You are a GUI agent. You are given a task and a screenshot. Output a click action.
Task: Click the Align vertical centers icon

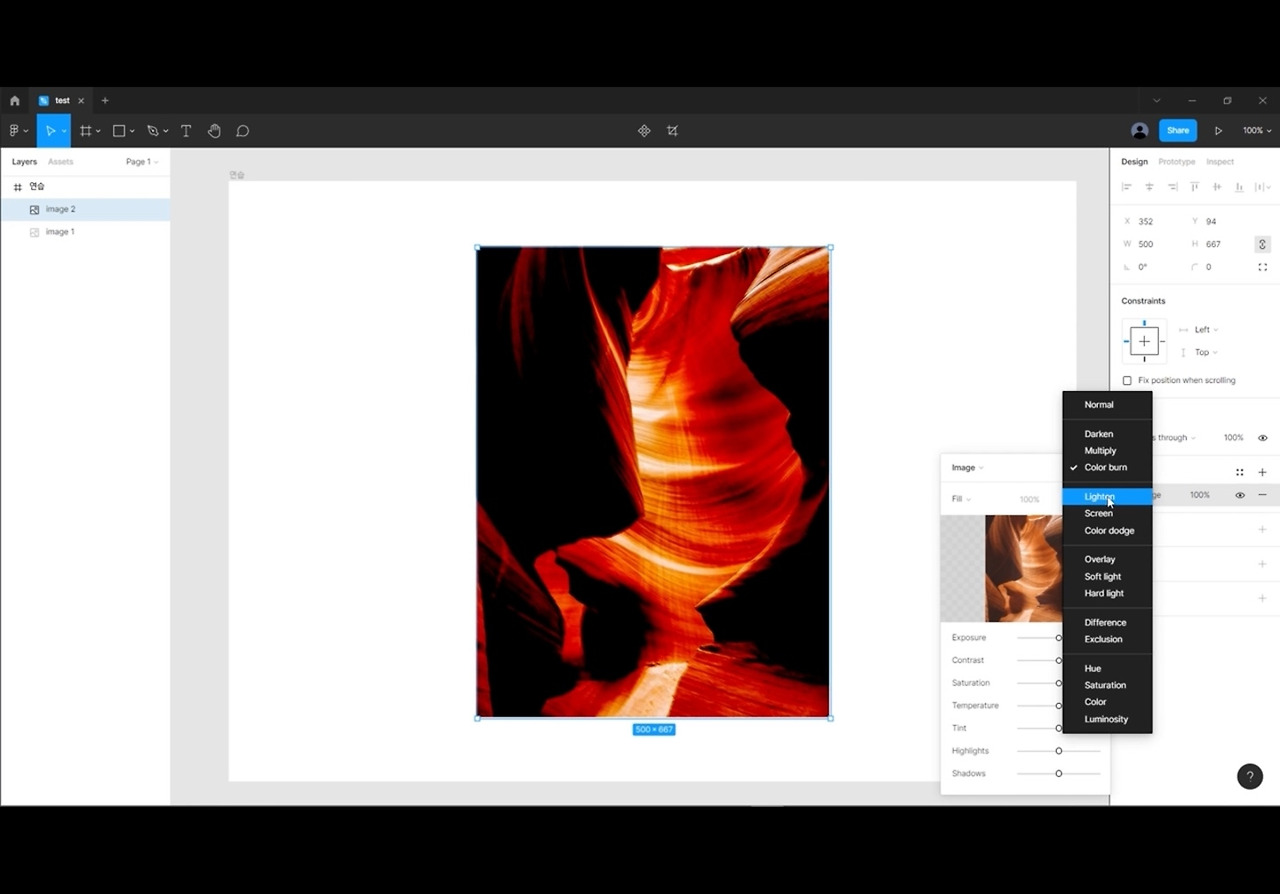pyautogui.click(x=1217, y=187)
